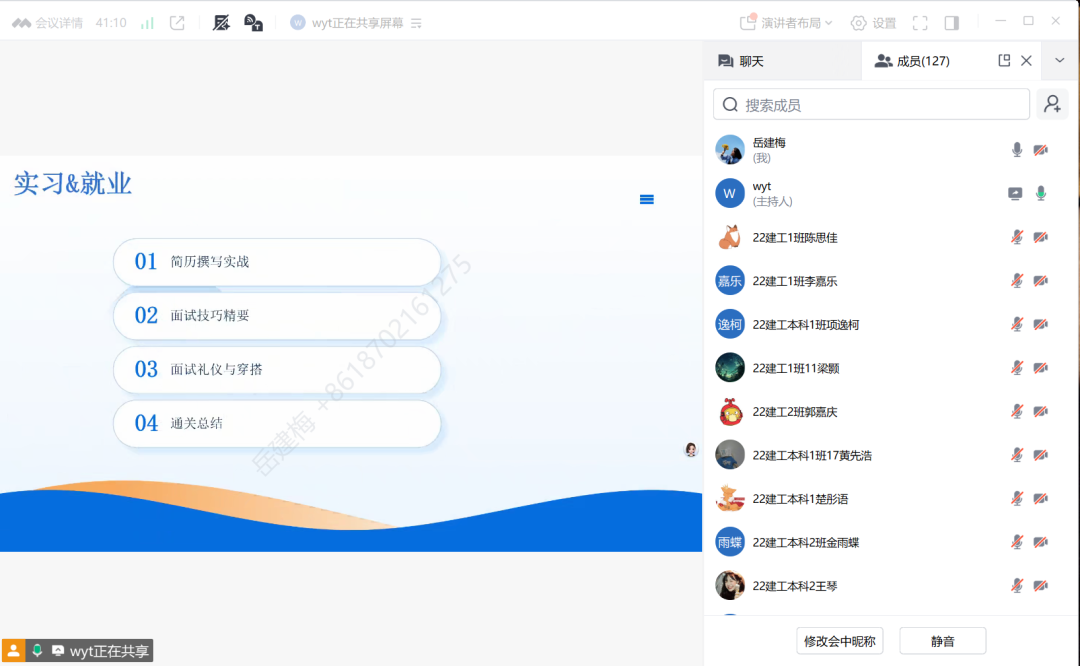Toggle 岳建梅's crossed-out camera icon
The height and width of the screenshot is (666, 1080).
coord(1041,150)
